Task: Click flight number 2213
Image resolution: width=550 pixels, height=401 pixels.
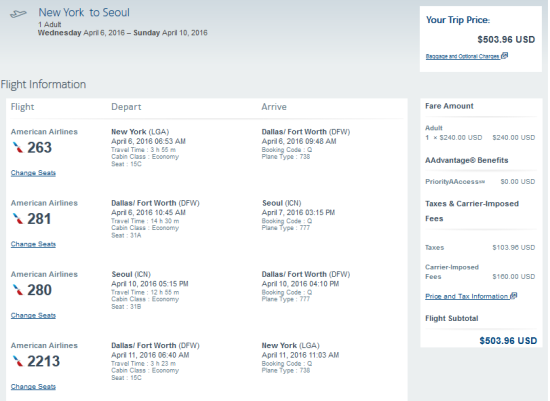Action: (44, 361)
